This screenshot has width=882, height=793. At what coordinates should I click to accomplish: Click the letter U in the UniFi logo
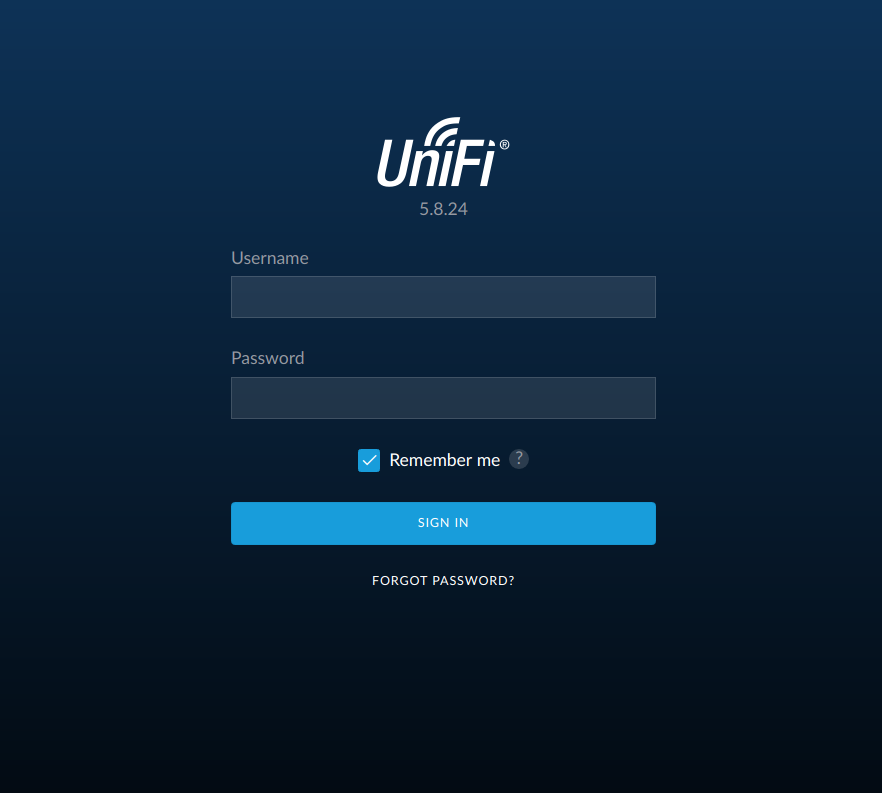pos(393,163)
